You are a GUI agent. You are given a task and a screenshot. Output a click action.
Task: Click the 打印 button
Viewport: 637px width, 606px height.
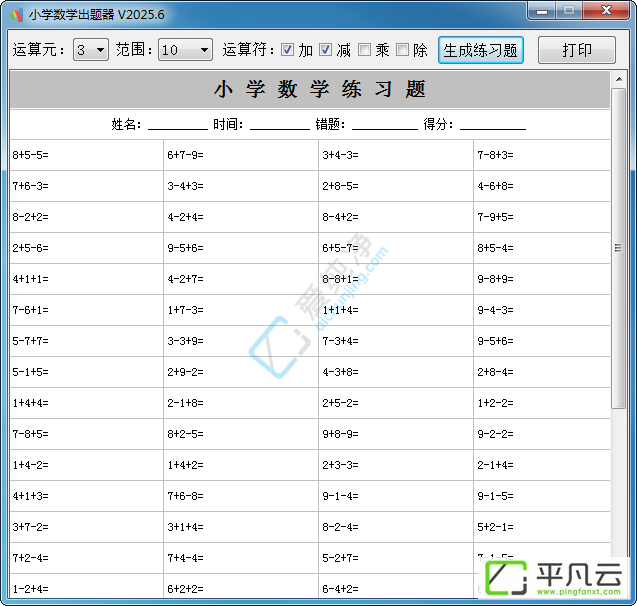[577, 50]
